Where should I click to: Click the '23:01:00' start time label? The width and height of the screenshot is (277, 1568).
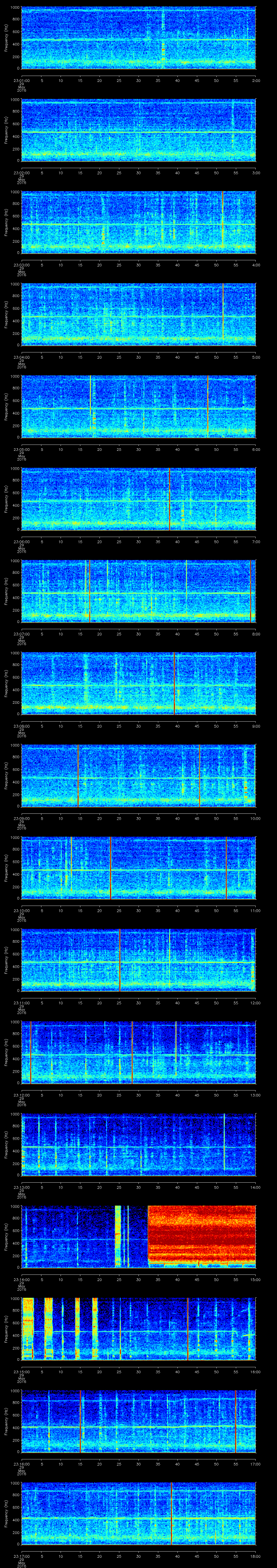tap(21, 80)
